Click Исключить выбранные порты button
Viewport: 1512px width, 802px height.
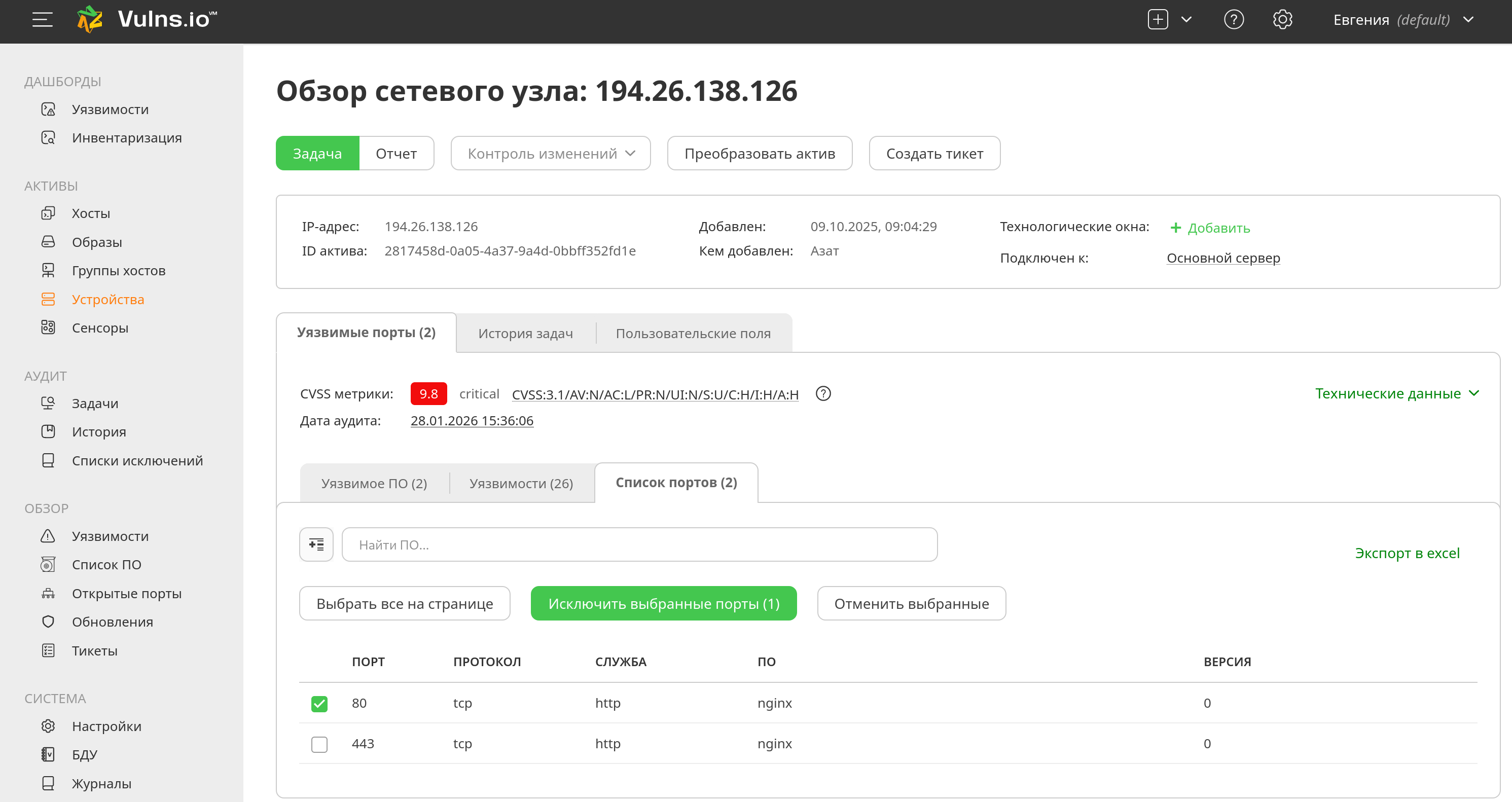tap(663, 604)
